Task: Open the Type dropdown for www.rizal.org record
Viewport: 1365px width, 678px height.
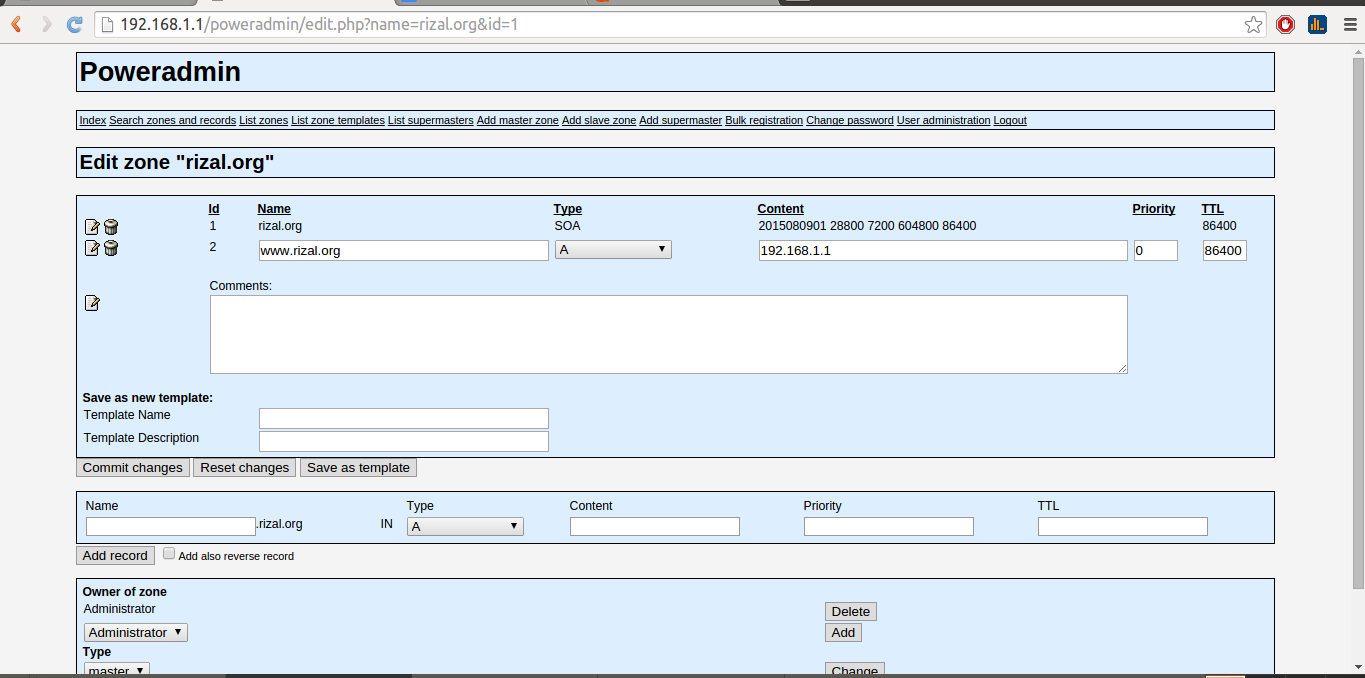Action: point(613,250)
